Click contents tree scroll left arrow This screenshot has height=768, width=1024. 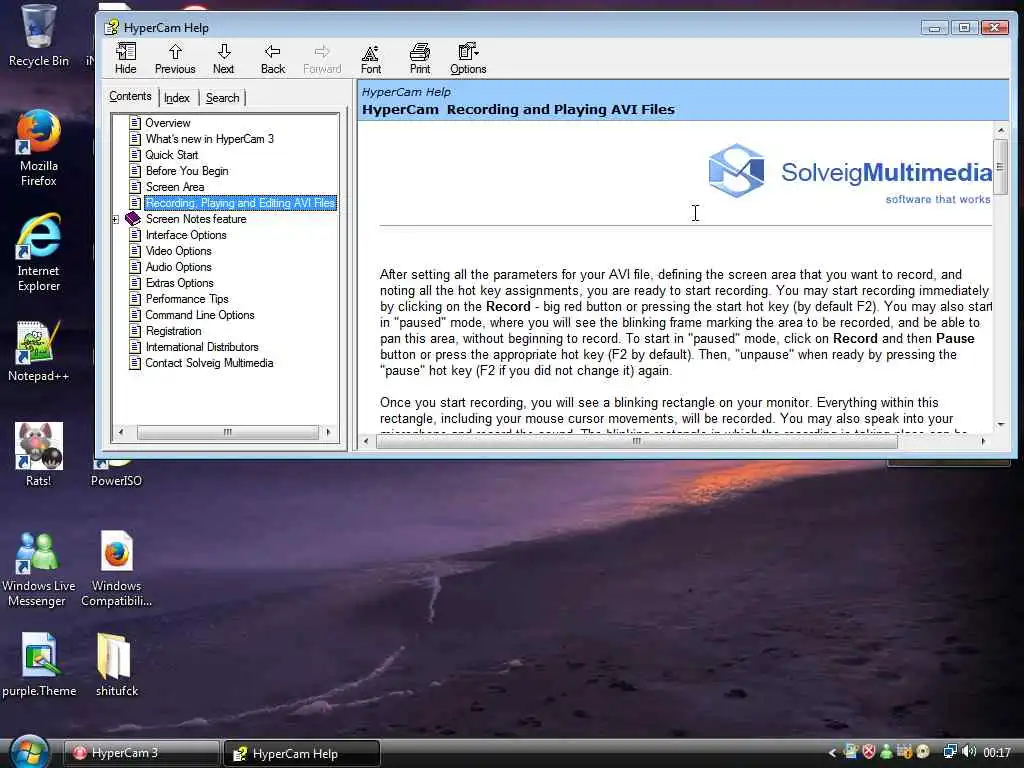[120, 432]
